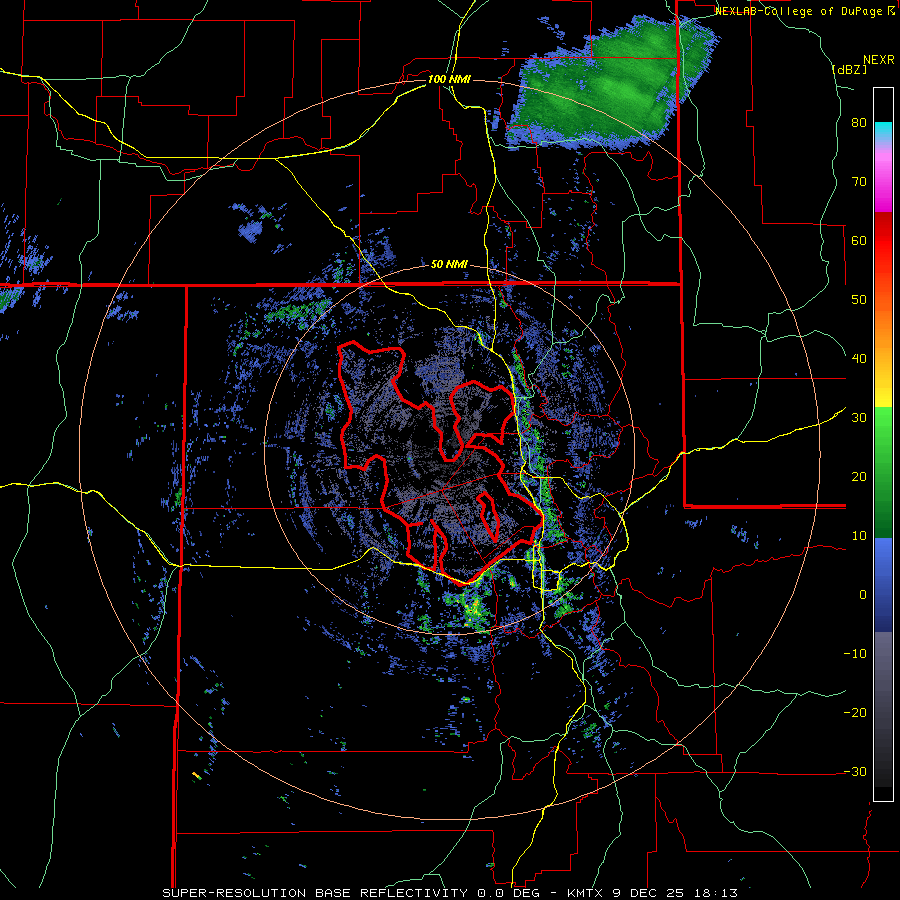Click the 20 value on the dBZ scale
The width and height of the screenshot is (900, 900).
pyautogui.click(x=859, y=476)
